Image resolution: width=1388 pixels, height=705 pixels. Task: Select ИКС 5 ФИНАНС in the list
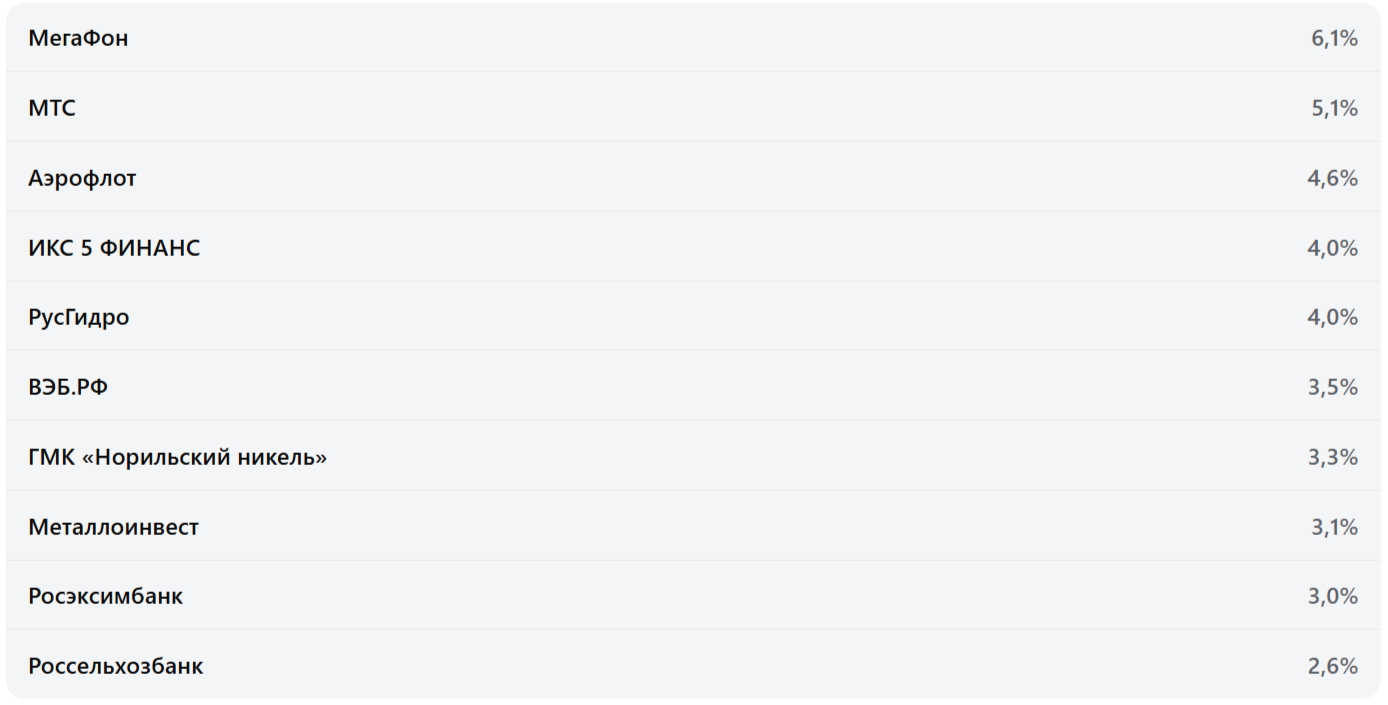[114, 248]
